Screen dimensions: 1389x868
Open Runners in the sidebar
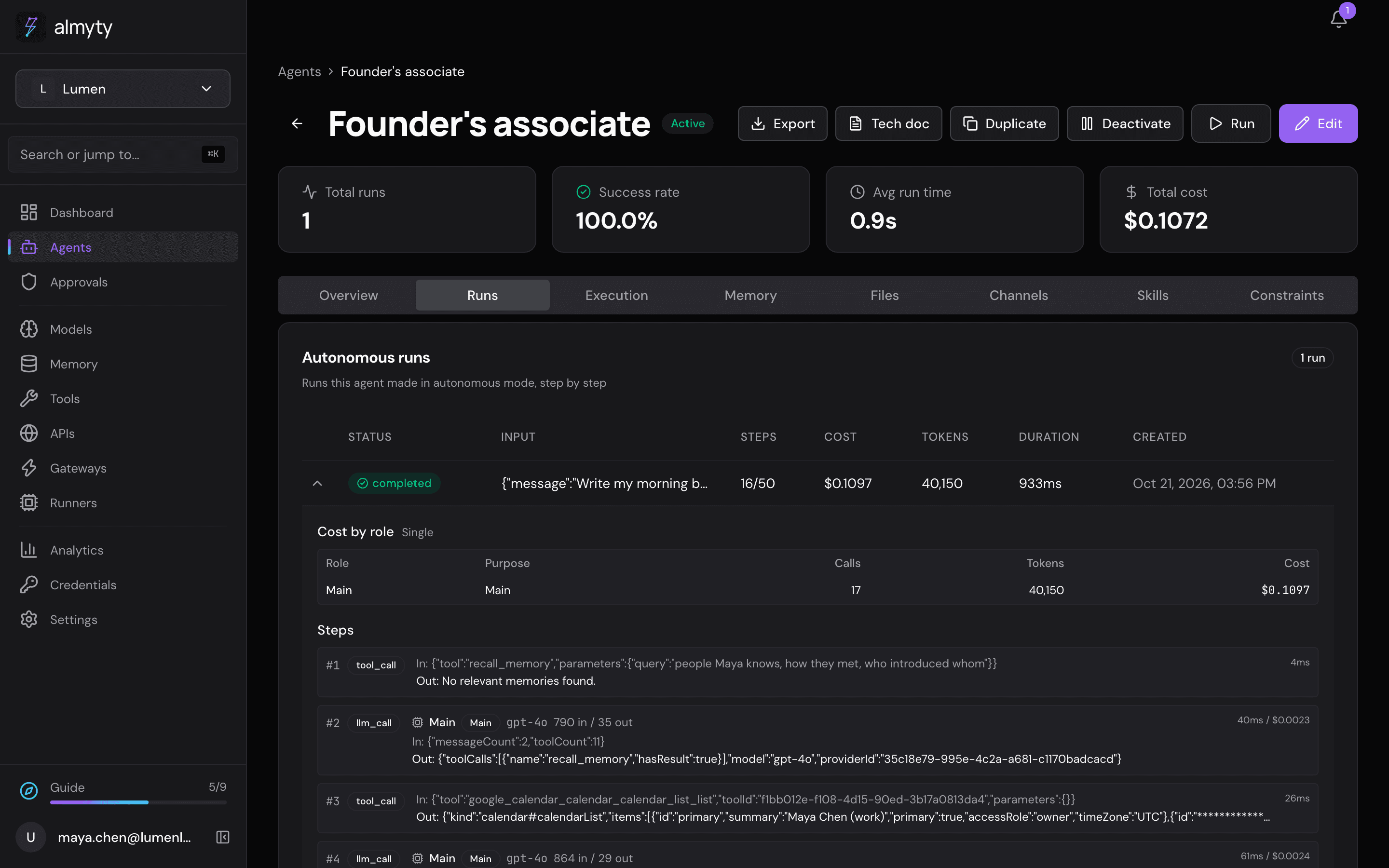pyautogui.click(x=123, y=503)
